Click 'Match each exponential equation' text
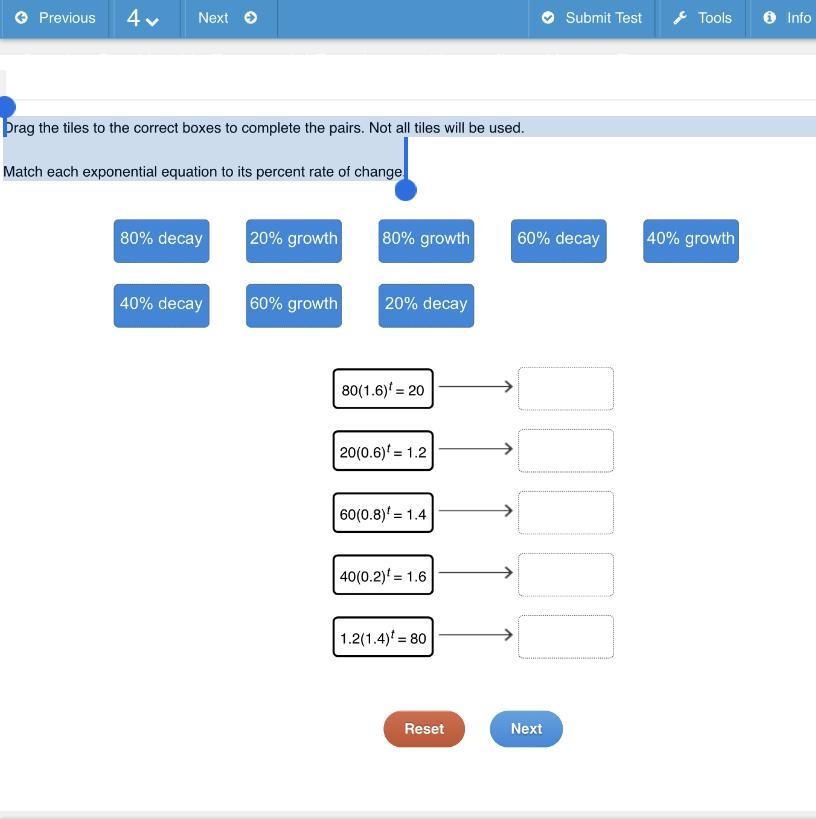This screenshot has height=819, width=816. [204, 172]
